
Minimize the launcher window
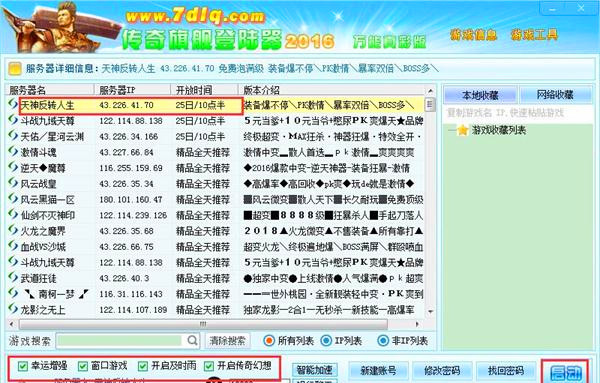click(553, 8)
